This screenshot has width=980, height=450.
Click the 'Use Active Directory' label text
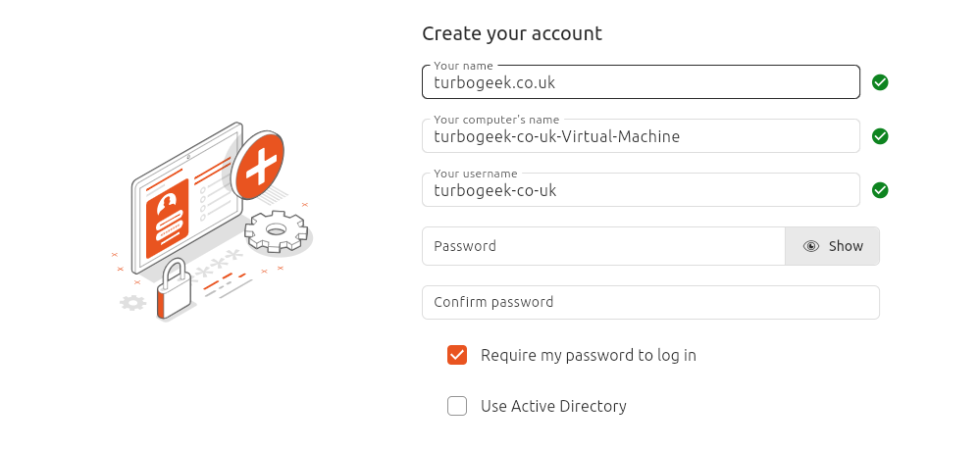coord(553,406)
